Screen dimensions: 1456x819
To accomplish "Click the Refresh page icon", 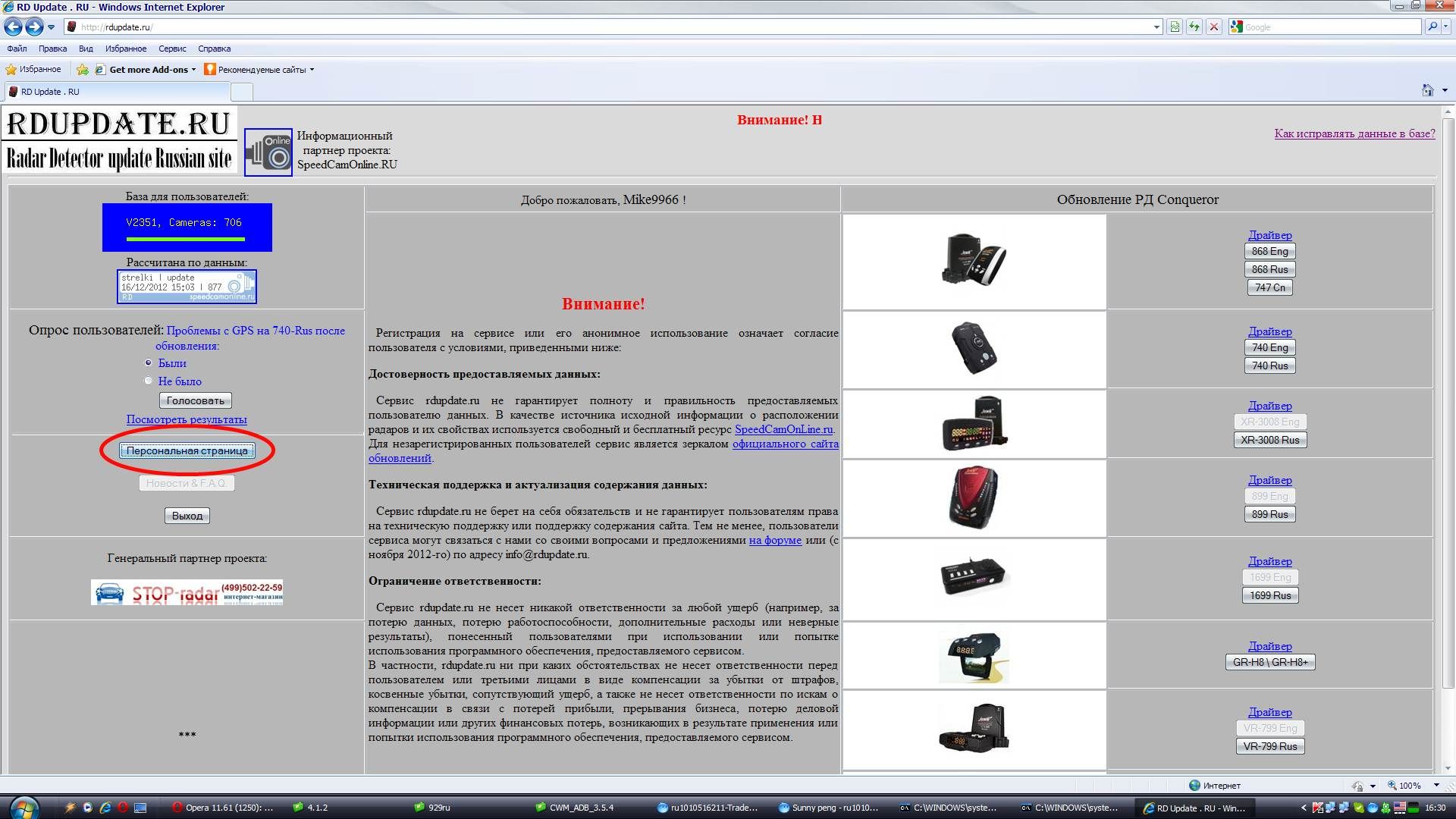I will [x=1194, y=27].
